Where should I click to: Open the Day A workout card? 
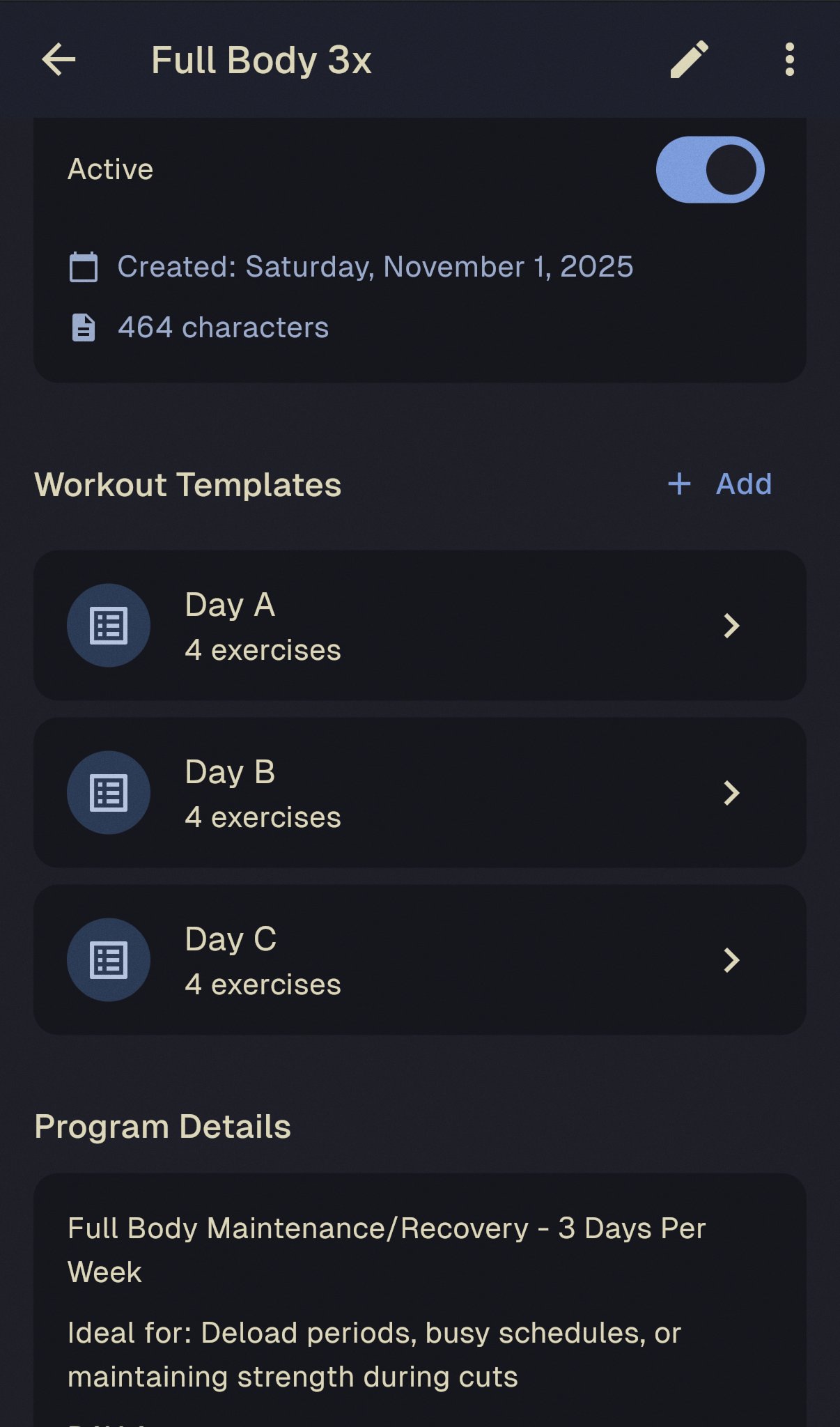(420, 626)
